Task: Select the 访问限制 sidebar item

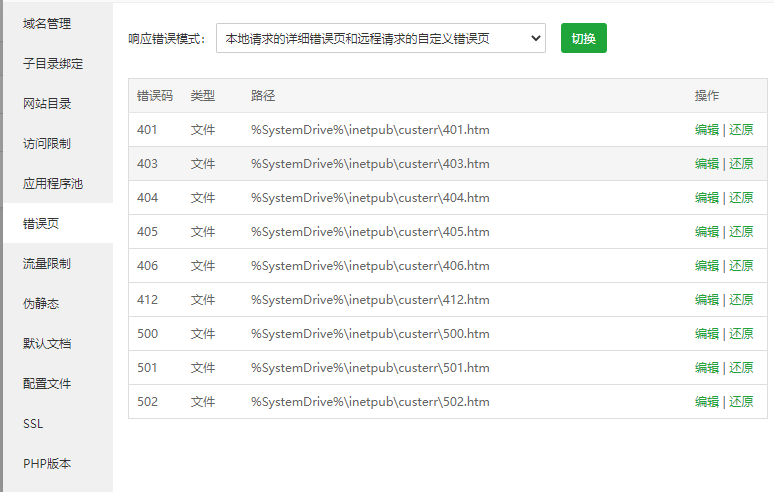Action: 47,143
